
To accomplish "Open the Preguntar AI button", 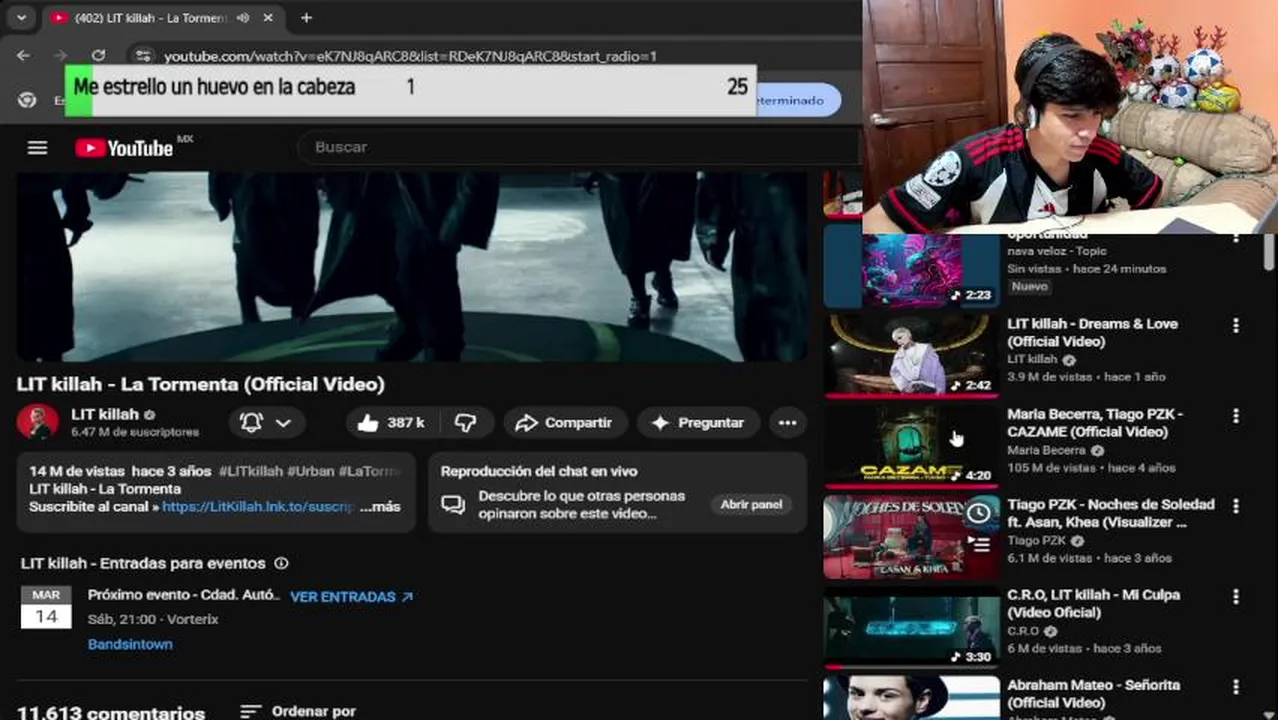I will [x=697, y=423].
